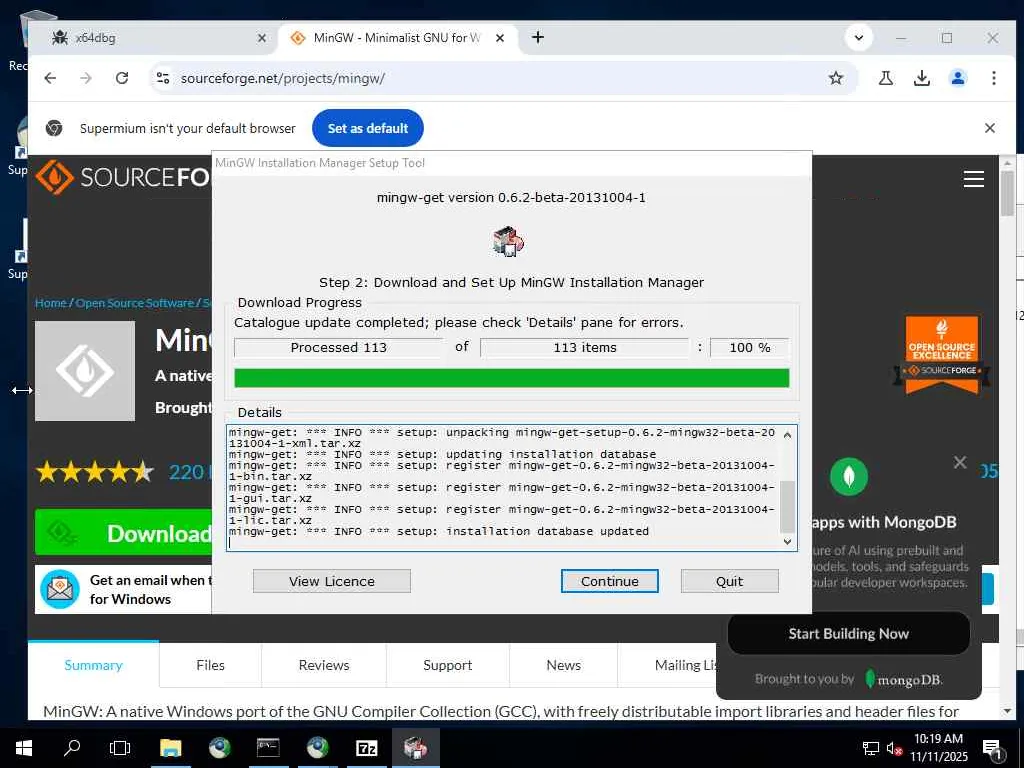The image size is (1024, 768).
Task: Click the MinGW project logo thumbnail
Action: pos(85,371)
